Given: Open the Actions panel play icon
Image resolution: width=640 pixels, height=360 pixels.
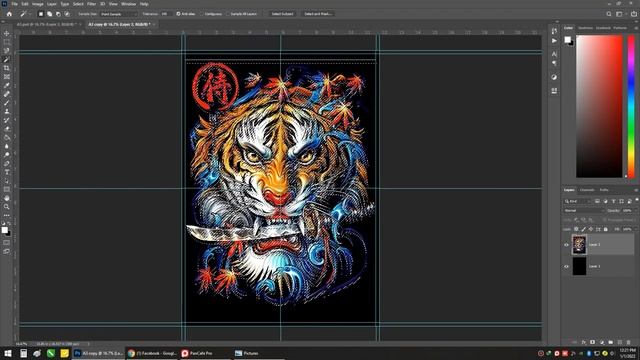Looking at the screenshot, I should click(x=554, y=41).
